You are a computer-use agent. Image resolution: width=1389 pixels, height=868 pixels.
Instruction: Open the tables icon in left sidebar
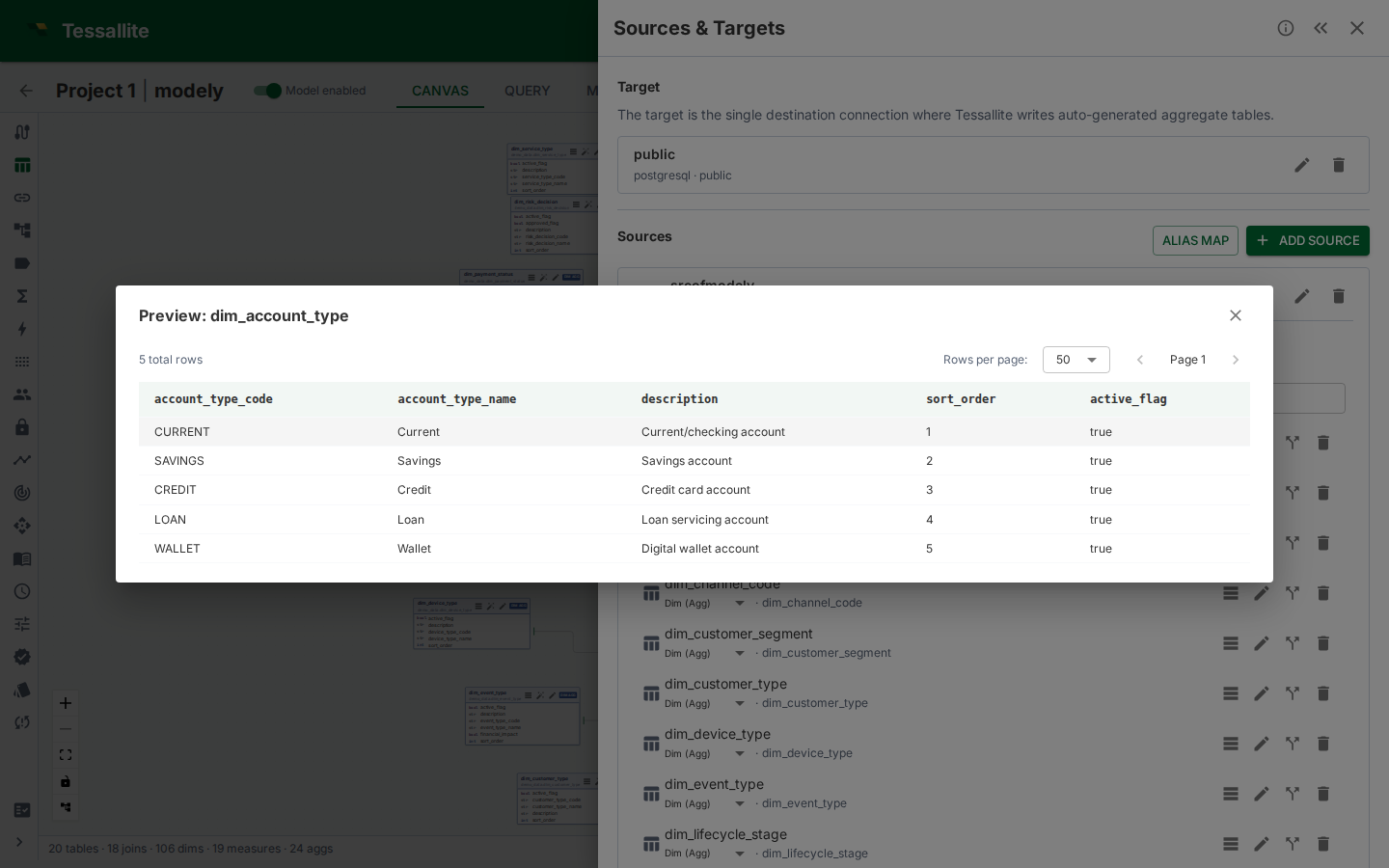pos(21,165)
